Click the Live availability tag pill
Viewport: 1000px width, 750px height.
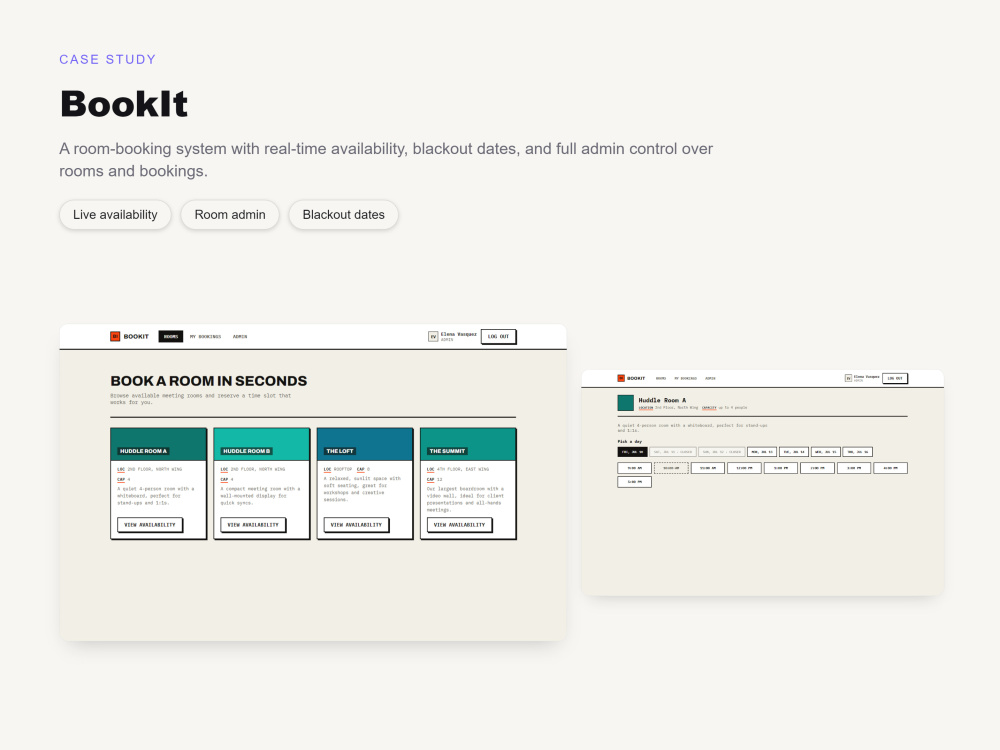(x=115, y=215)
